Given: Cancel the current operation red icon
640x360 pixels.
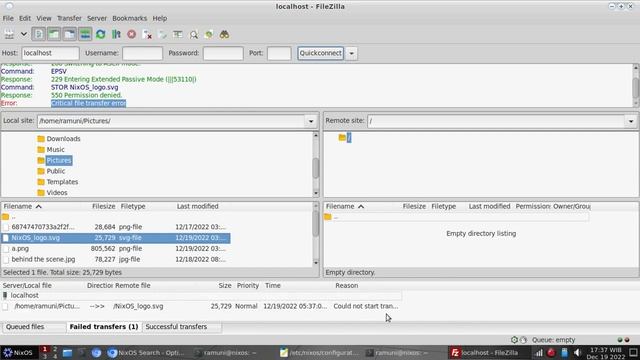Looking at the screenshot, I should [131, 34].
